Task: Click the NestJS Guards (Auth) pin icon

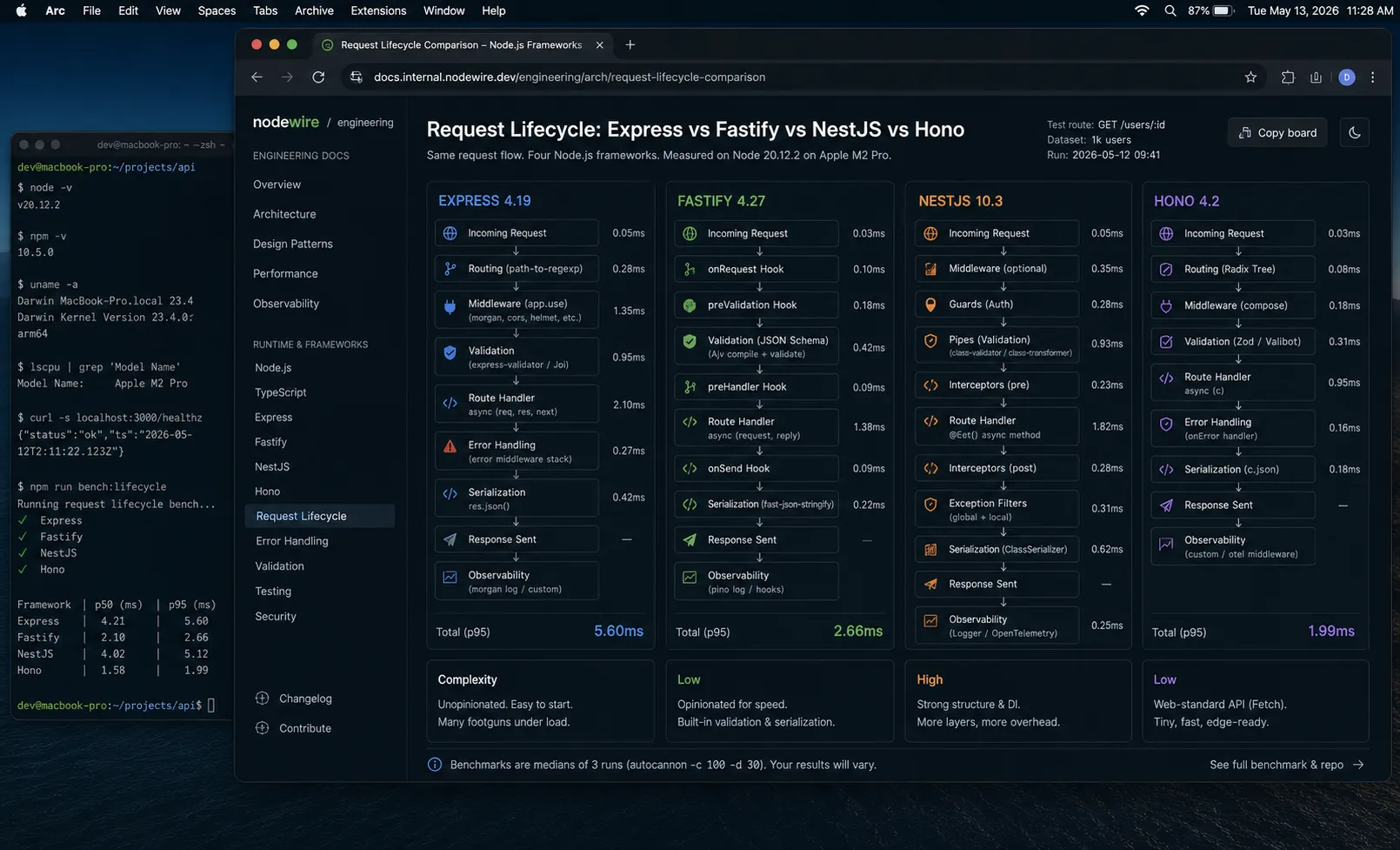Action: pyautogui.click(x=930, y=305)
